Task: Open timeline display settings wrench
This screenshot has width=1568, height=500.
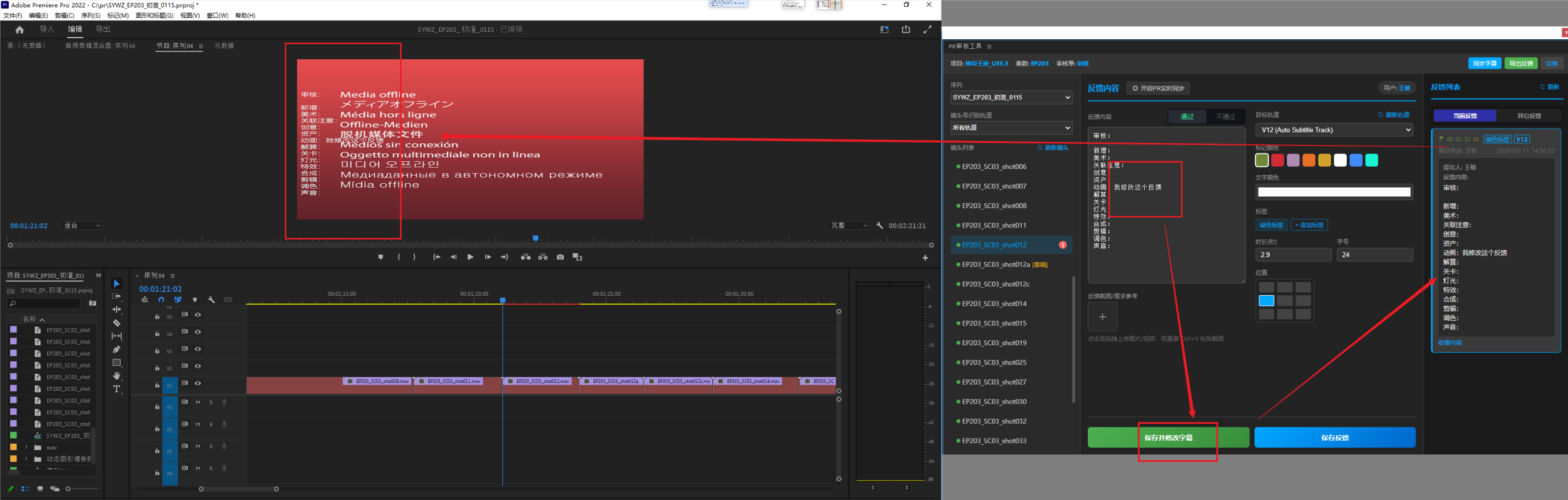Action: click(211, 300)
